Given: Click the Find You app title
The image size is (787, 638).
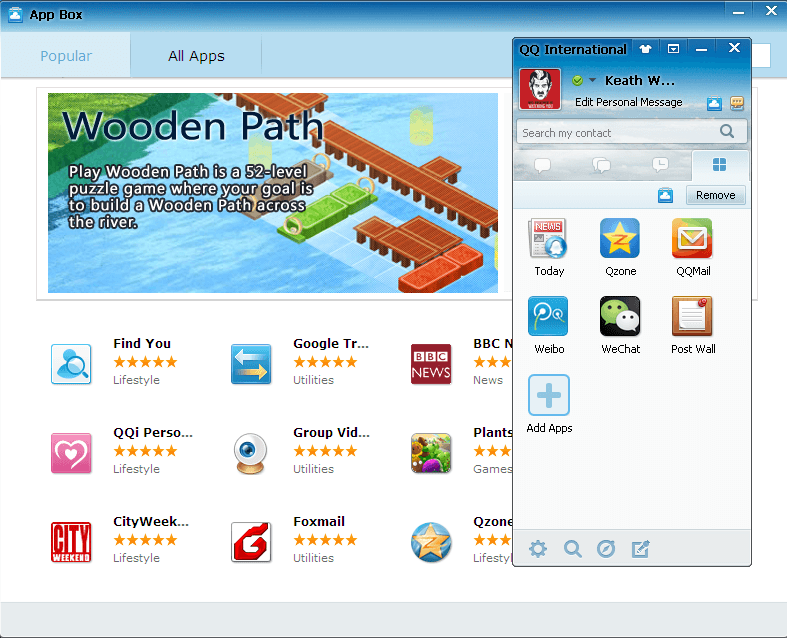Looking at the screenshot, I should coord(142,343).
